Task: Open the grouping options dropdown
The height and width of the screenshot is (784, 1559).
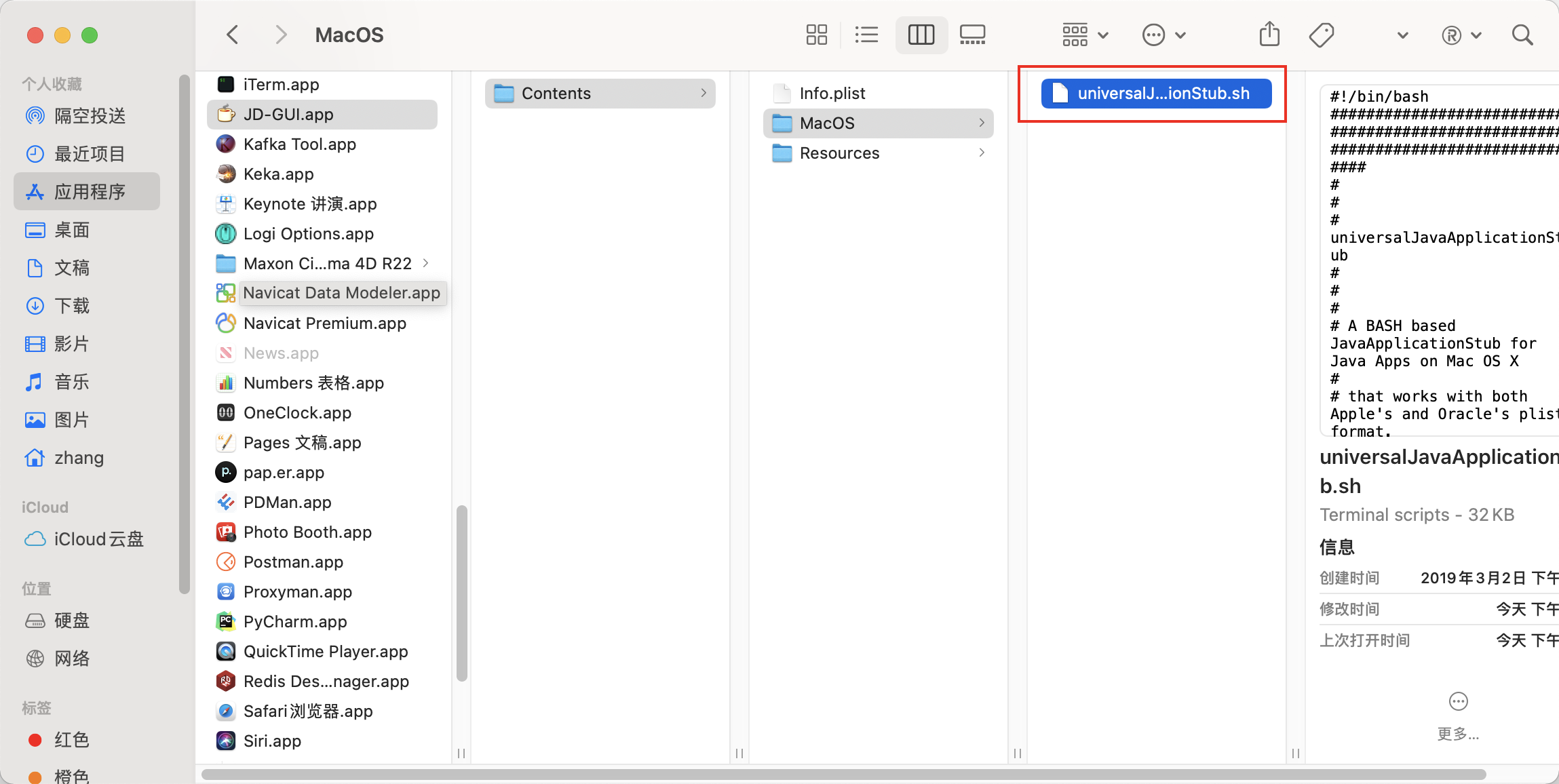Action: (1081, 35)
